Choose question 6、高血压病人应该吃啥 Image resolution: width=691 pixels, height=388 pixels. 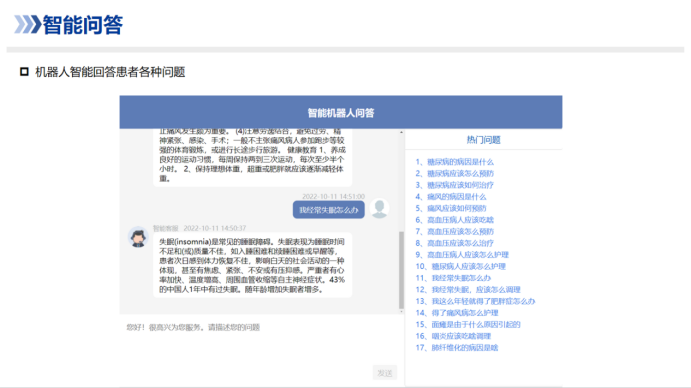click(x=454, y=220)
